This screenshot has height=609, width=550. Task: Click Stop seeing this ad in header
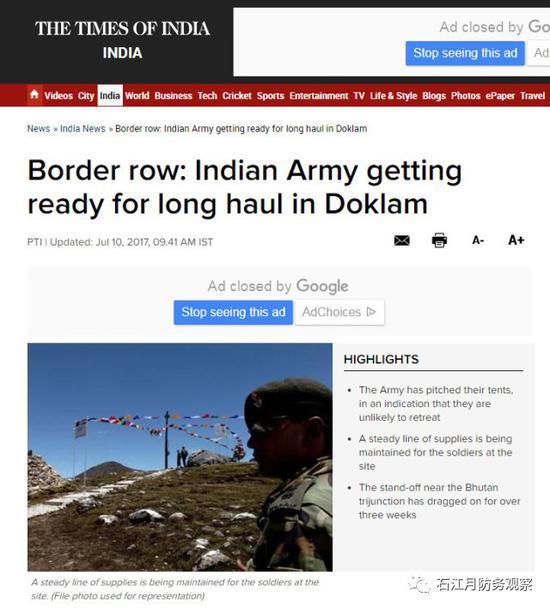[x=465, y=53]
